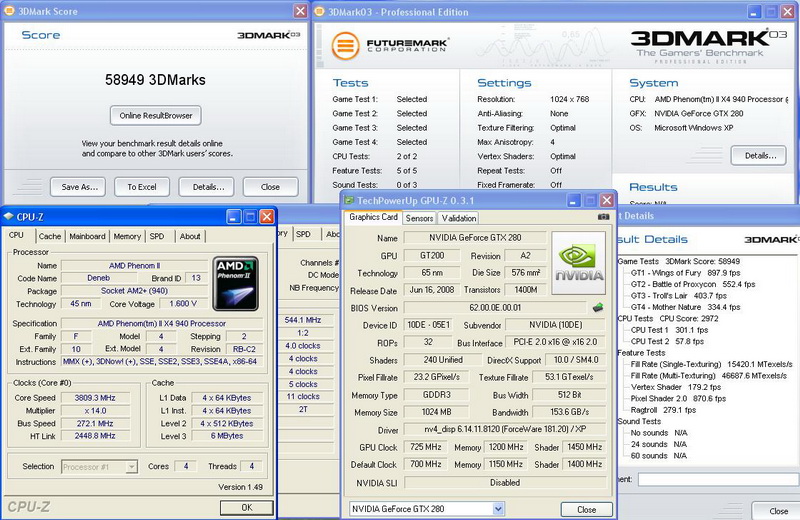Close the 3DMark Score window with X
The height and width of the screenshot is (520, 800).
[301, 11]
